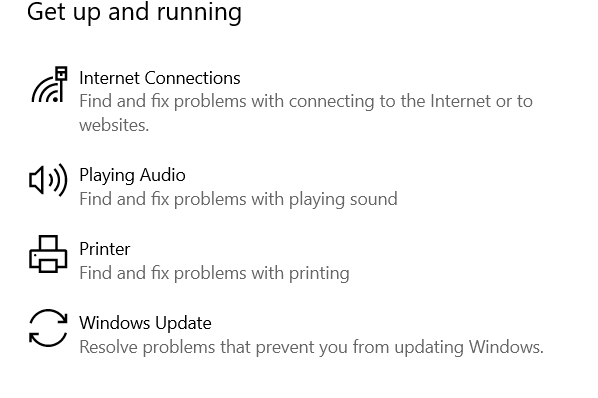Click 'Find and fix problems with playing sound'
The image size is (598, 398).
point(238,199)
